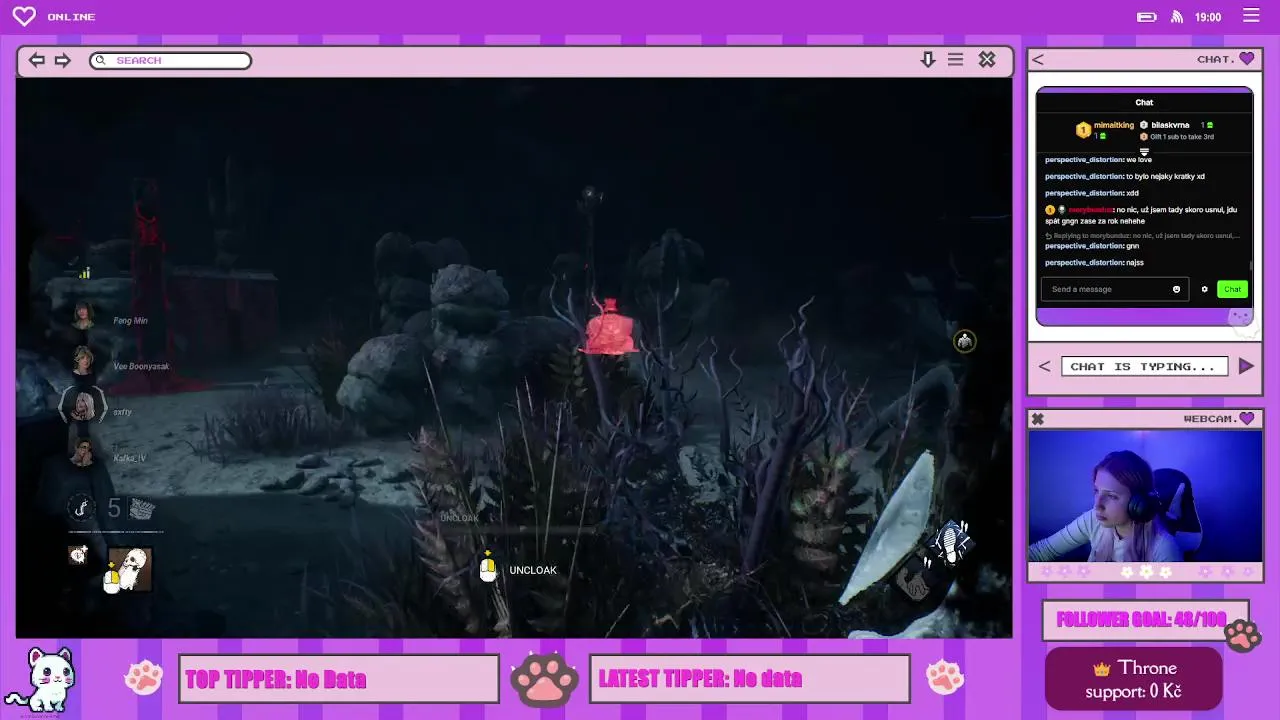Click the TOP TIPPER panel
Image resolution: width=1280 pixels, height=720 pixels.
pyautogui.click(x=339, y=679)
